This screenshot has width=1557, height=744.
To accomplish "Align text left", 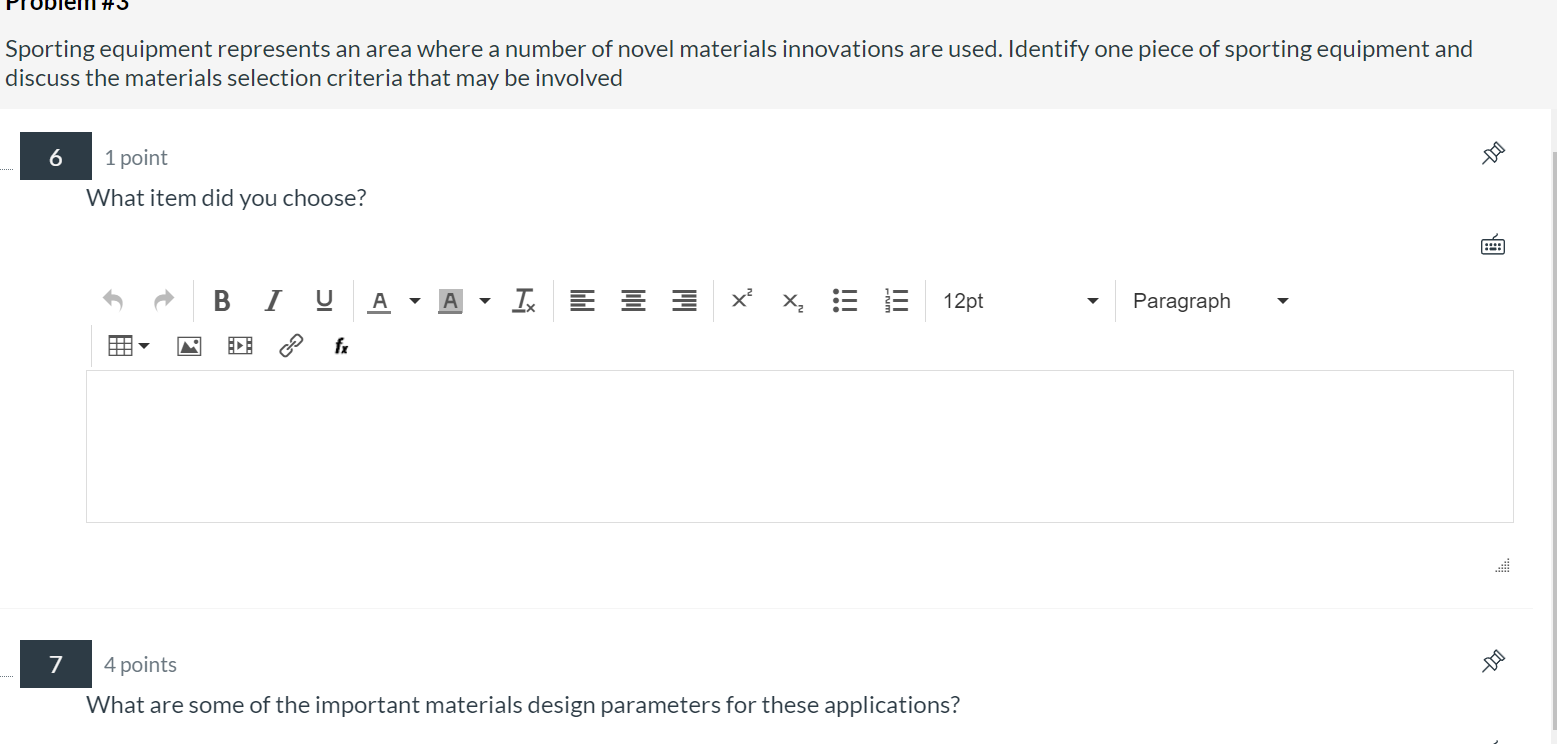I will point(582,301).
